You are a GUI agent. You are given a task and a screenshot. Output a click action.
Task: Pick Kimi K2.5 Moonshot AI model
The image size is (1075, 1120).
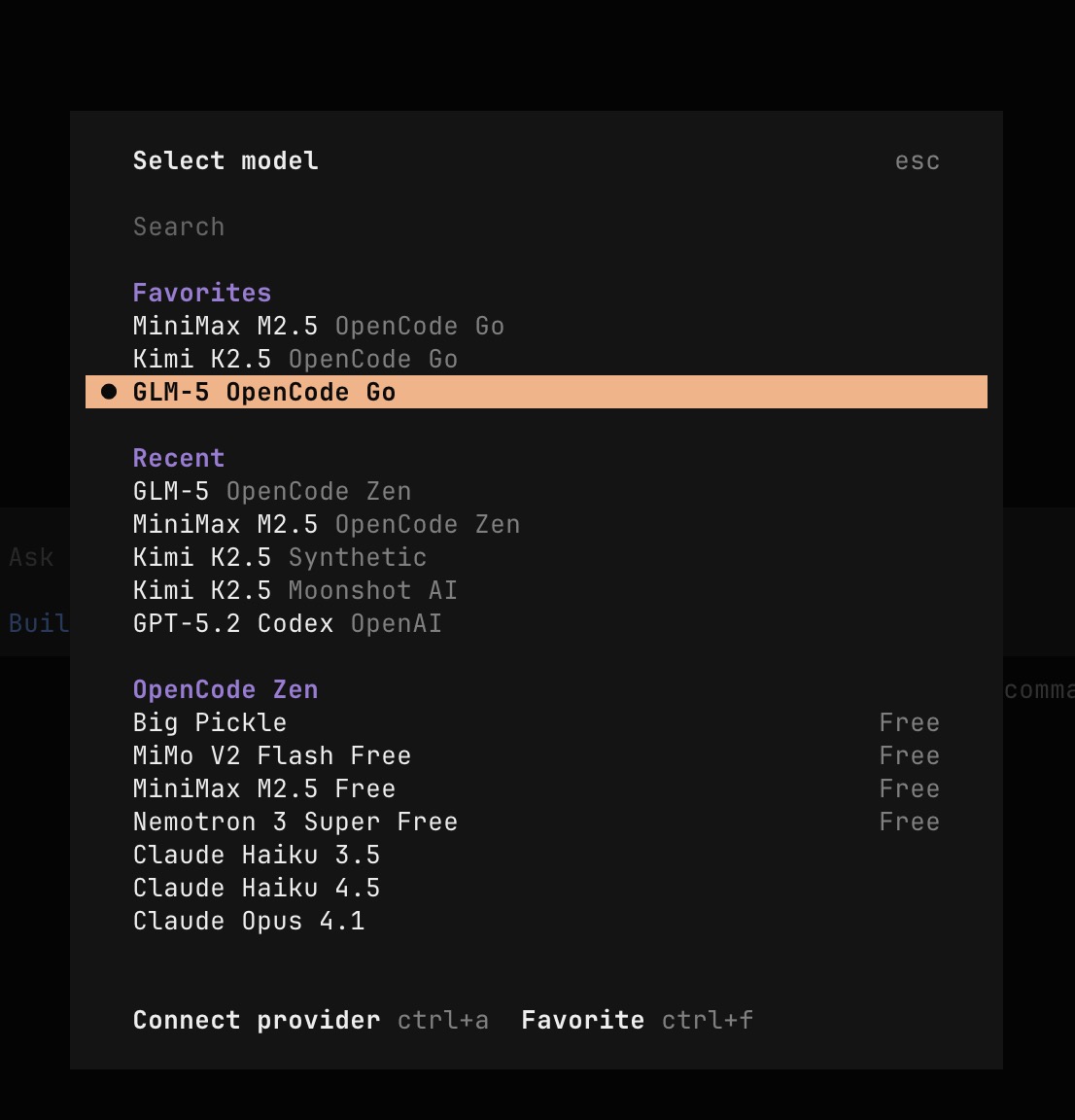pyautogui.click(x=295, y=590)
